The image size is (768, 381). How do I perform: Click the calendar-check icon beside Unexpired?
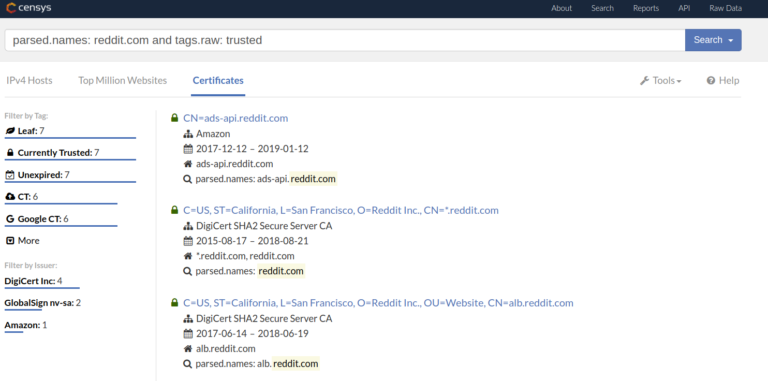click(x=10, y=175)
